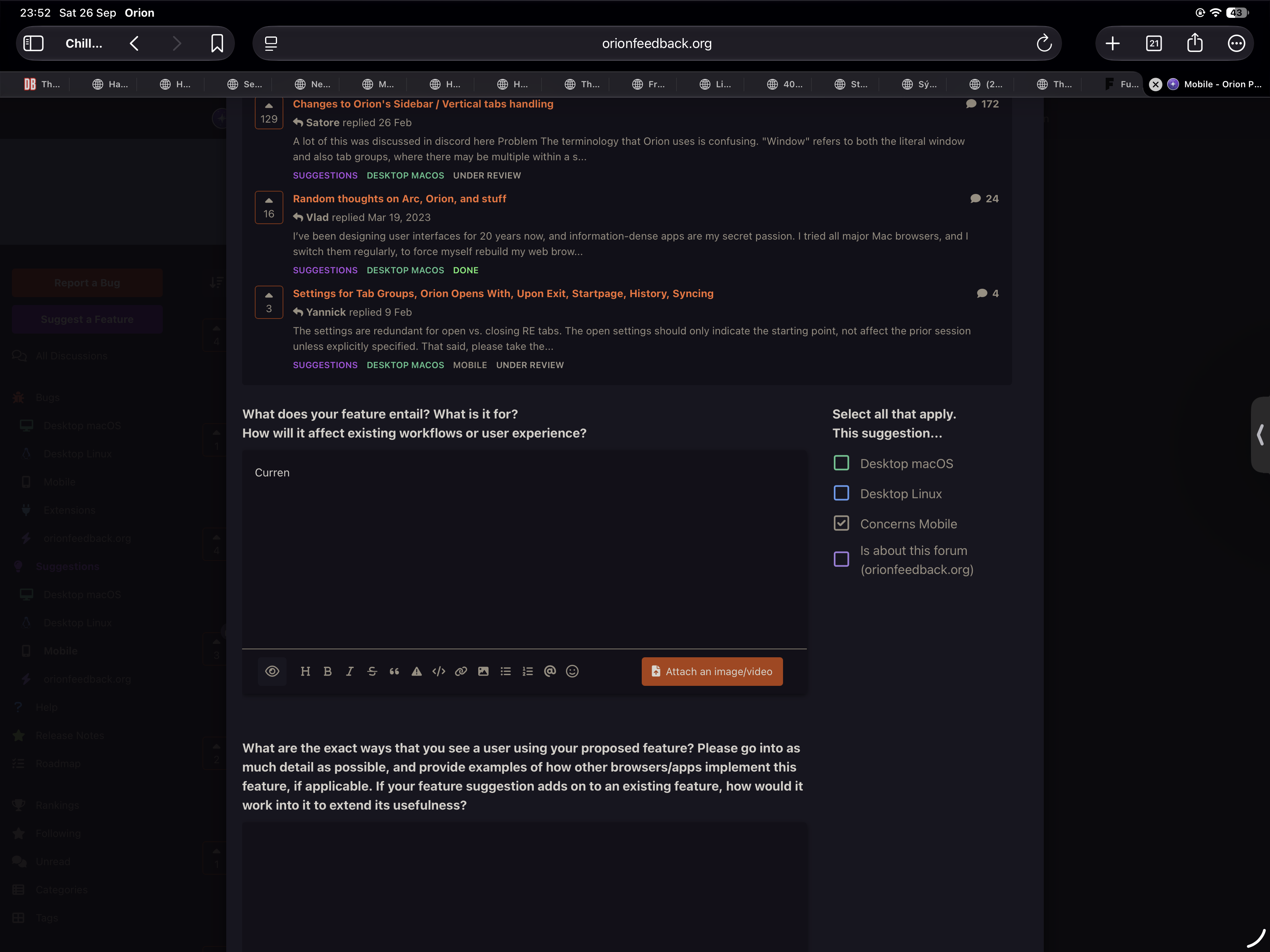Viewport: 1270px width, 952px height.
Task: Apply bold formatting in the editor
Action: click(328, 672)
